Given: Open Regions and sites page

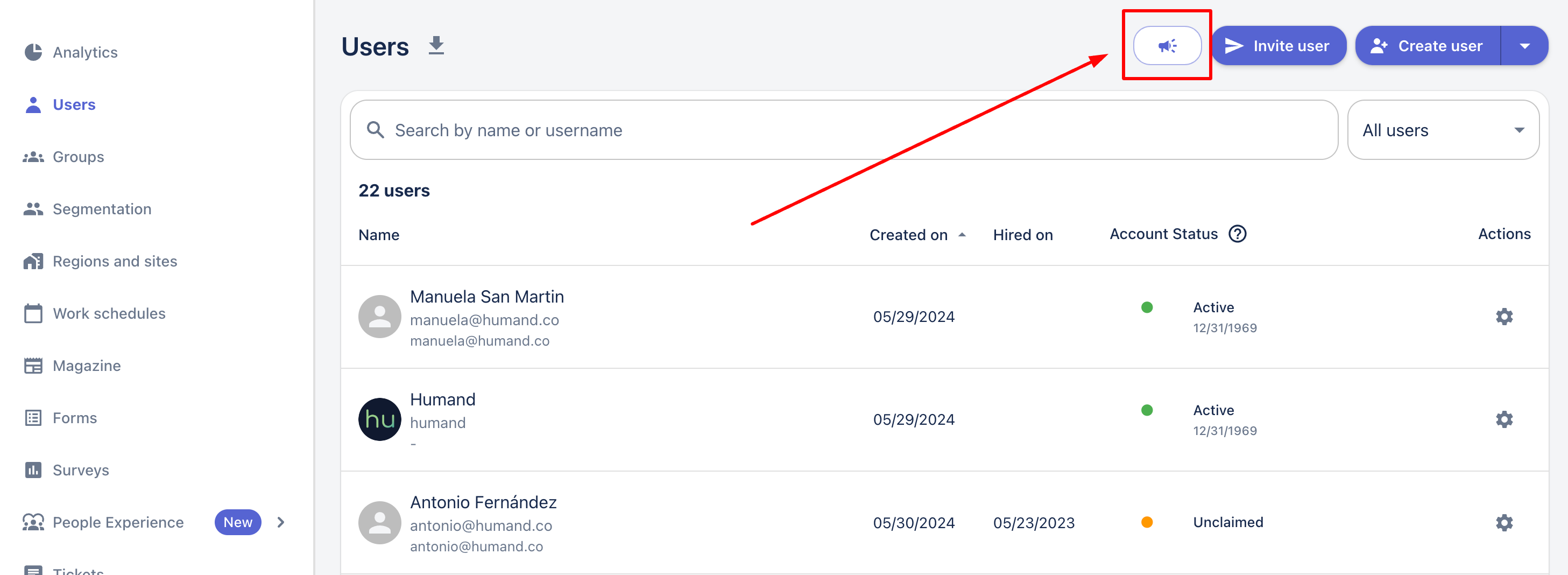Looking at the screenshot, I should (115, 261).
